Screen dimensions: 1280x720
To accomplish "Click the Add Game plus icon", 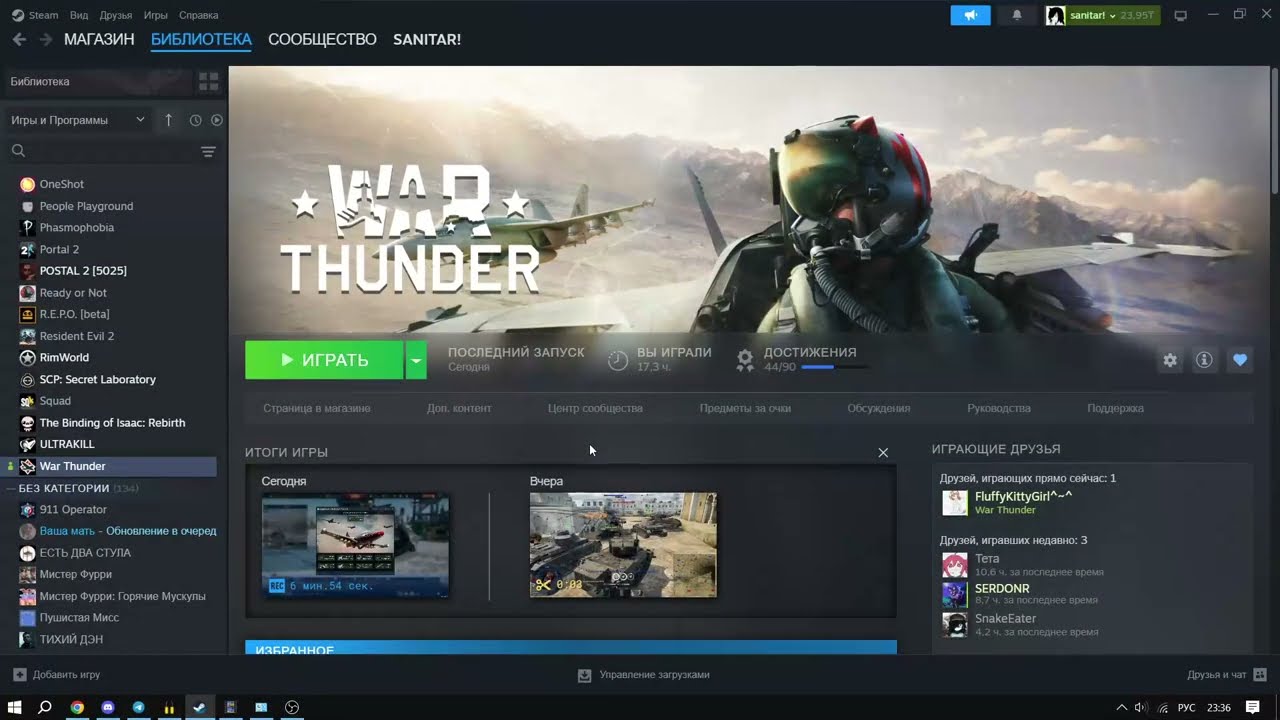I will tap(19, 675).
